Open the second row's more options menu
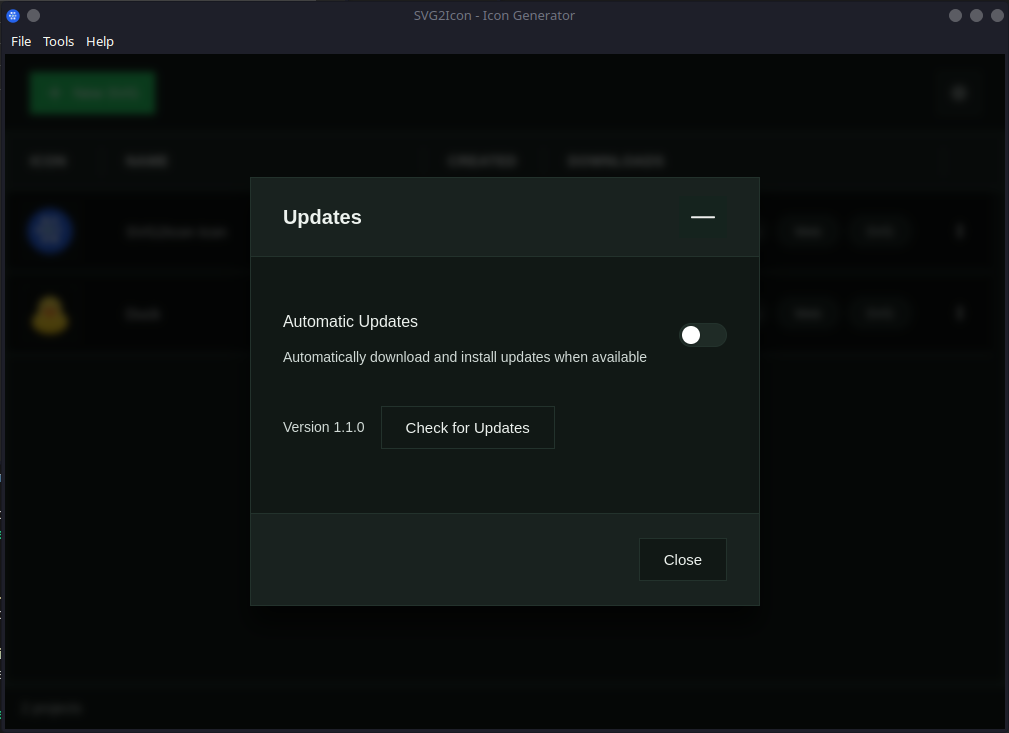The image size is (1009, 733). [959, 314]
